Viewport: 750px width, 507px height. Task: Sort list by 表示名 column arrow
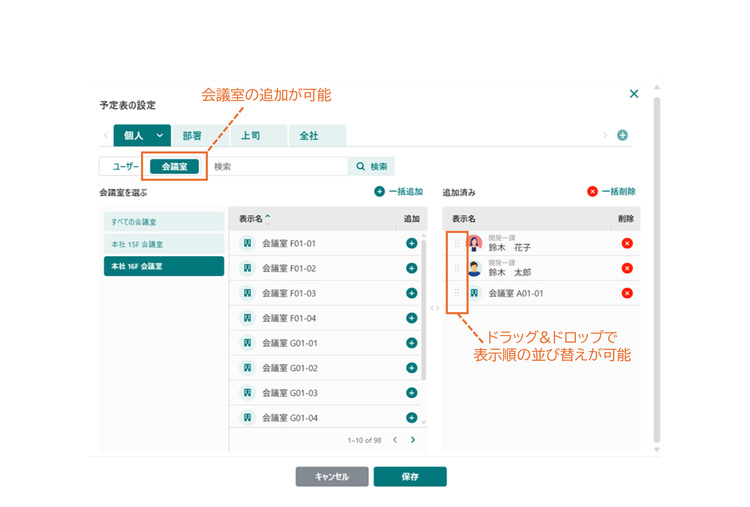click(268, 219)
